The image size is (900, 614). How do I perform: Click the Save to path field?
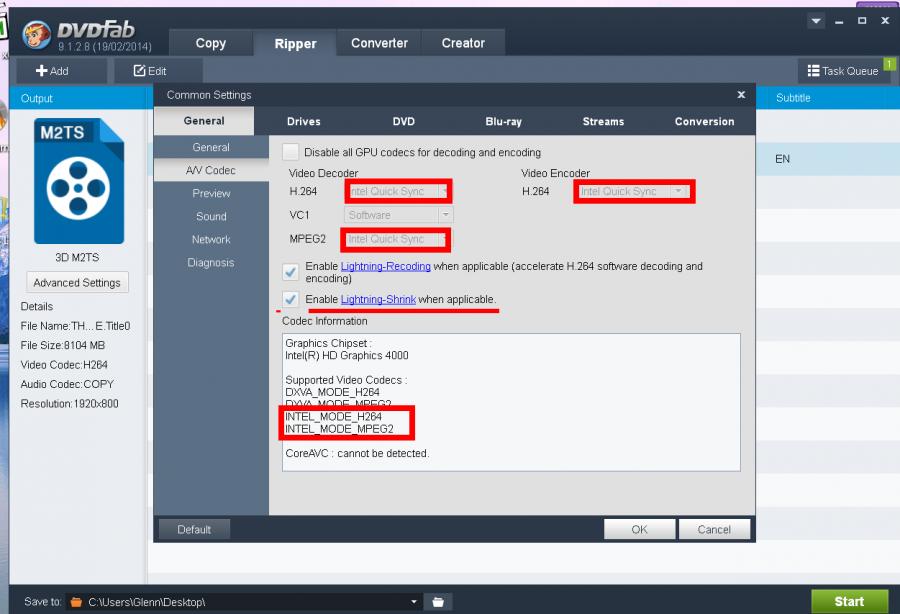pos(244,601)
